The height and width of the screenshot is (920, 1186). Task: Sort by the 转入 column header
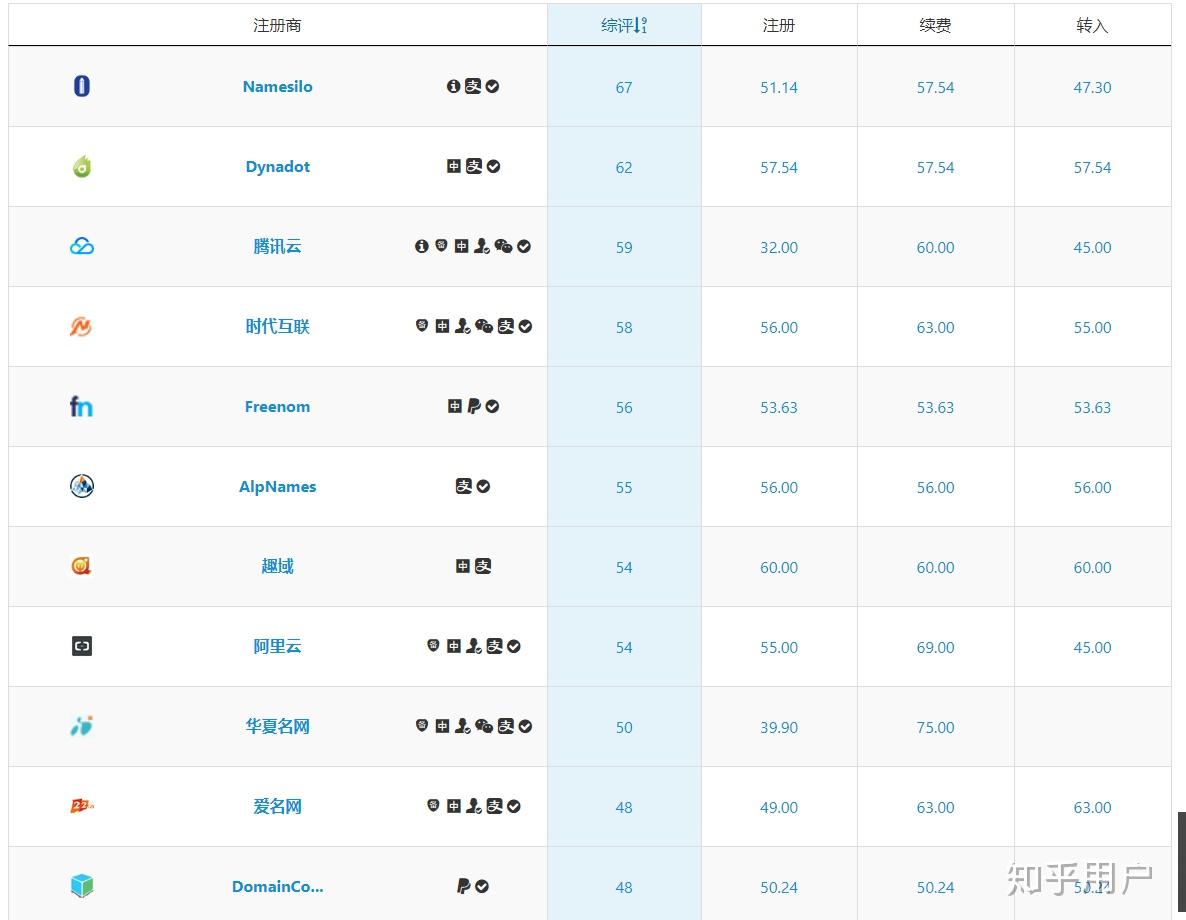(1091, 25)
